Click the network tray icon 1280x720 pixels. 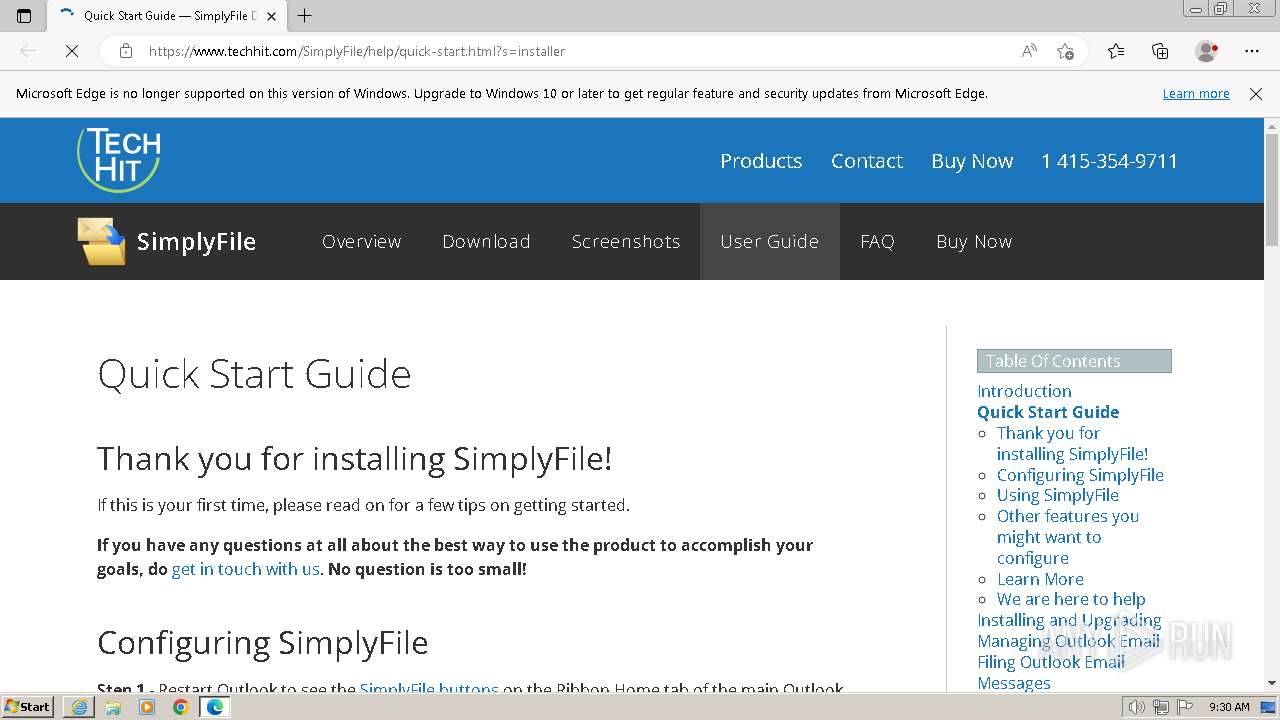coord(1160,707)
